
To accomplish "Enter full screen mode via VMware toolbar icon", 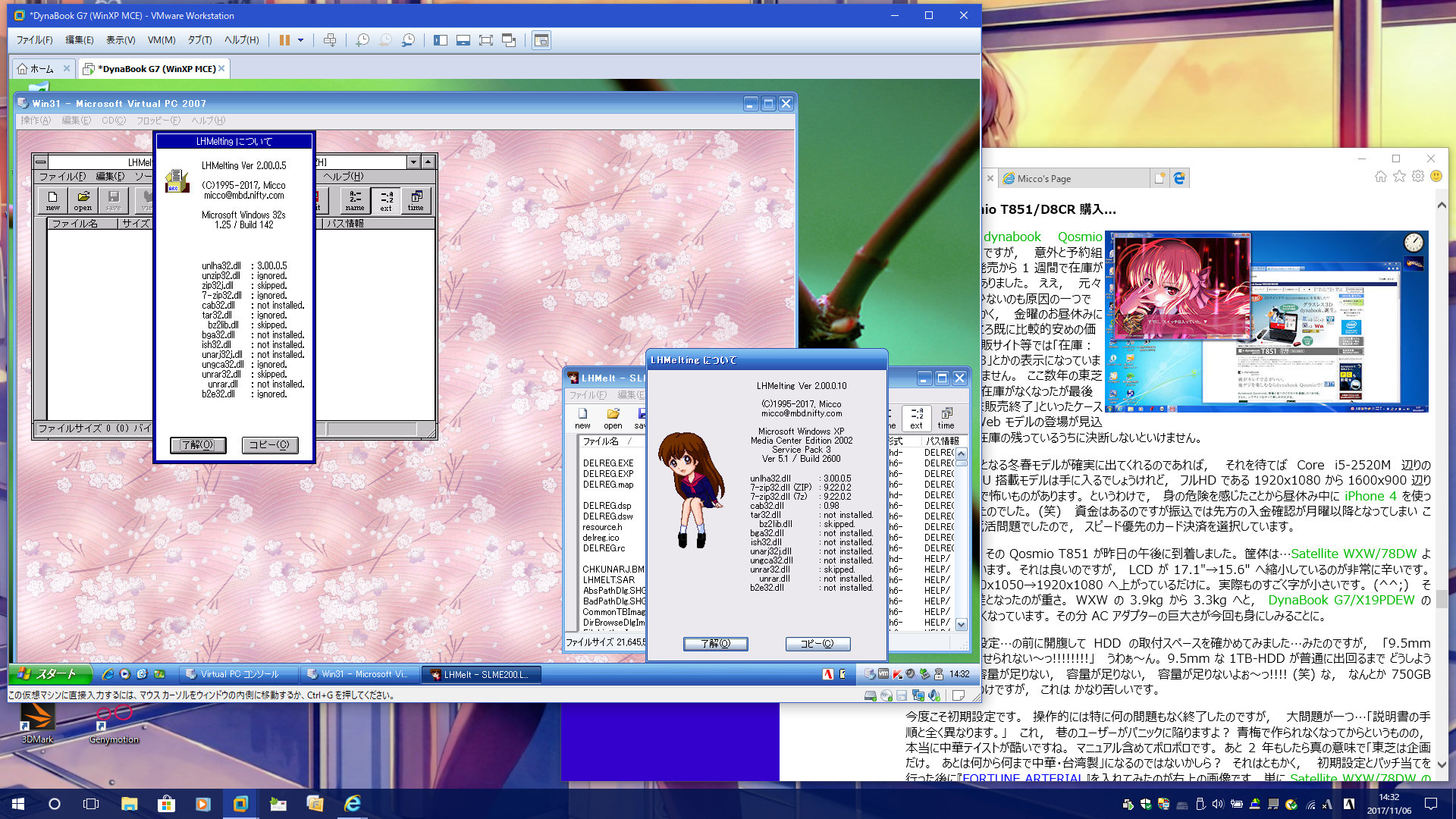I will click(x=486, y=40).
